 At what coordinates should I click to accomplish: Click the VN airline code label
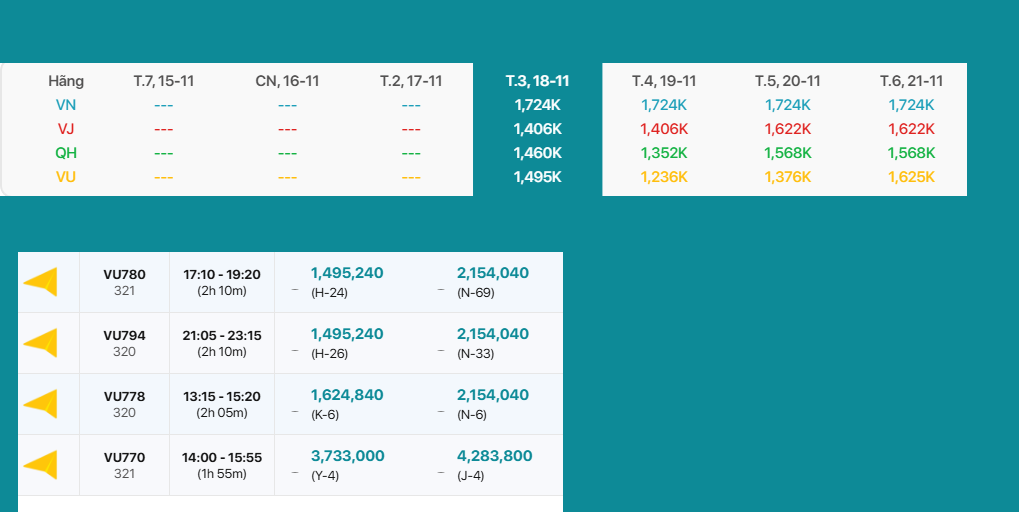point(66,105)
